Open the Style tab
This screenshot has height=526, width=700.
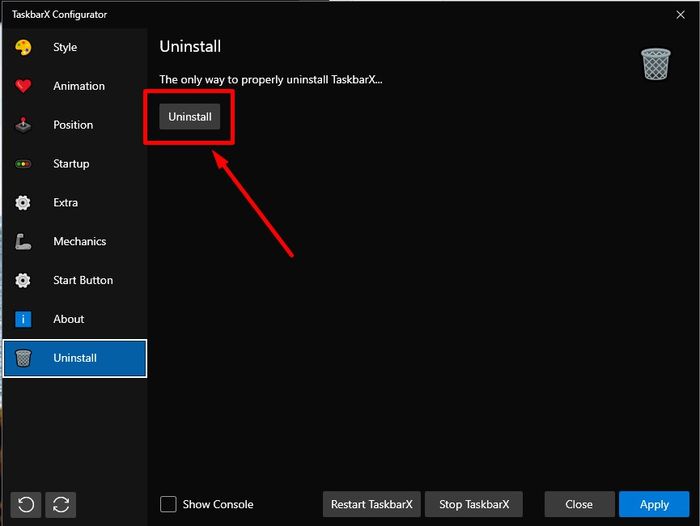point(75,47)
